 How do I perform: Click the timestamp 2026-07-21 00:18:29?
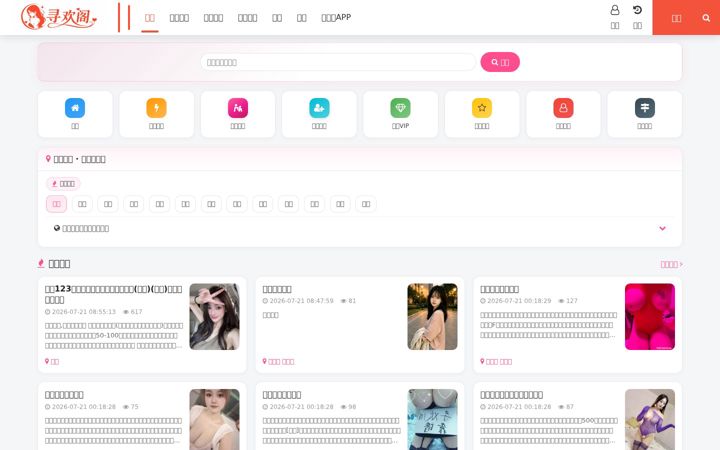coord(519,301)
